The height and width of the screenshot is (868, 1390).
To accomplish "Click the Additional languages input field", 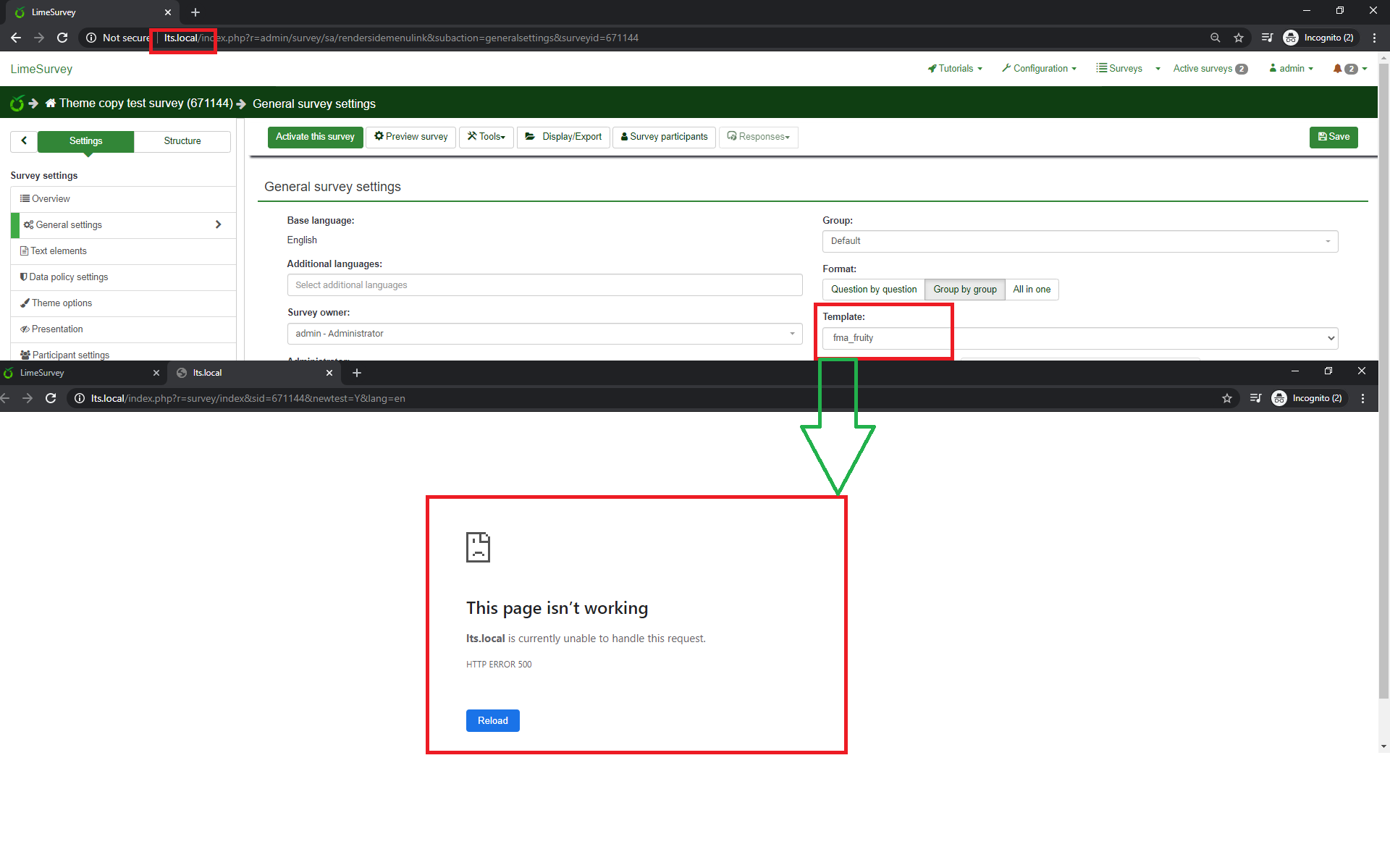I will click(544, 285).
